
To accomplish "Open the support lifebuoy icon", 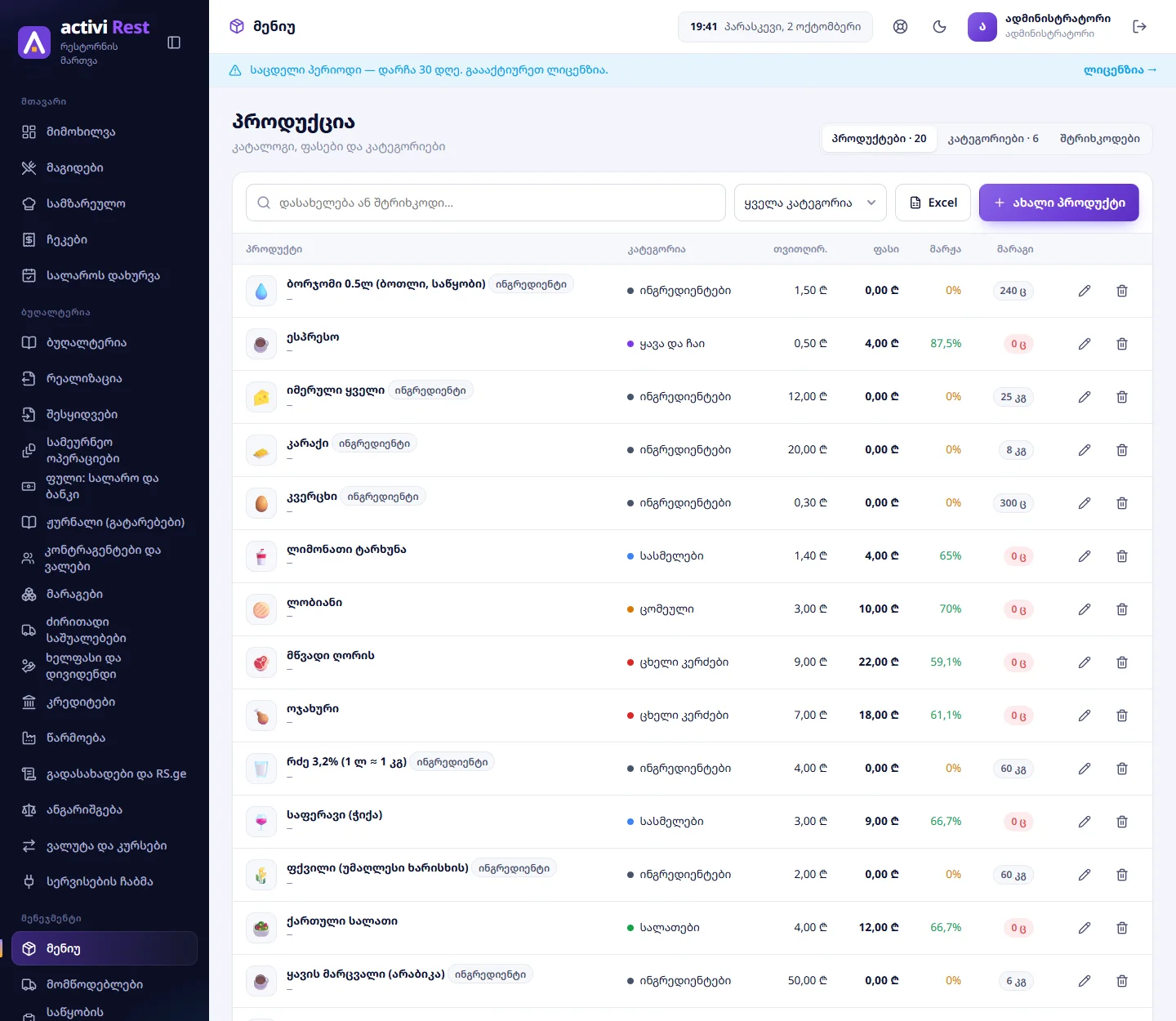I will (901, 27).
